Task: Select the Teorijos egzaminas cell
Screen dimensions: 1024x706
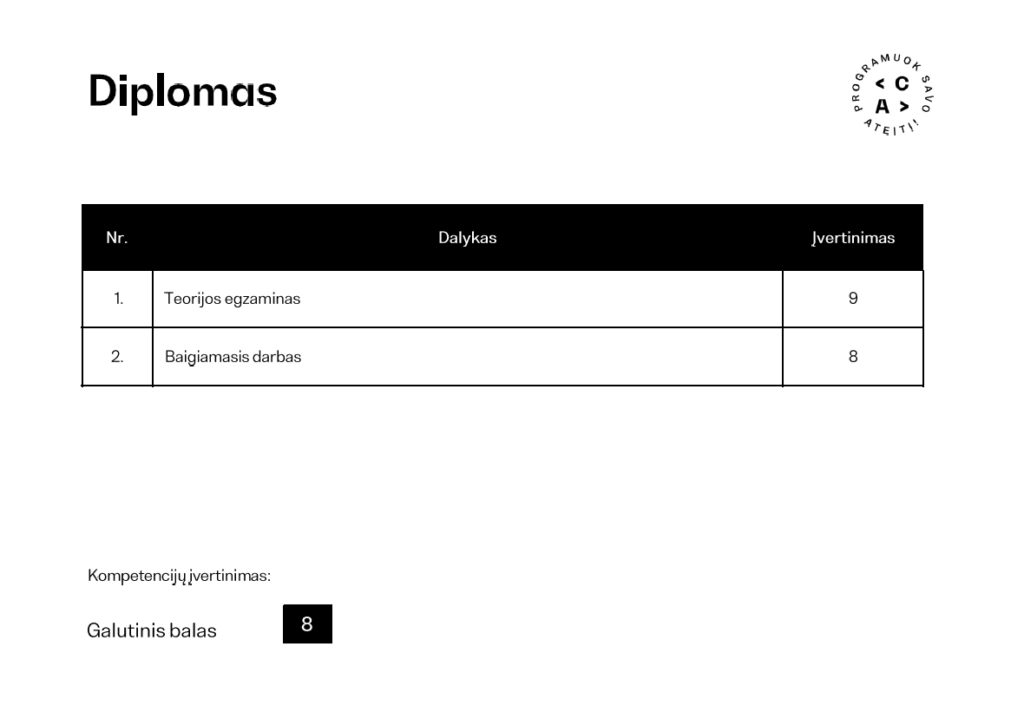Action: [x=232, y=298]
